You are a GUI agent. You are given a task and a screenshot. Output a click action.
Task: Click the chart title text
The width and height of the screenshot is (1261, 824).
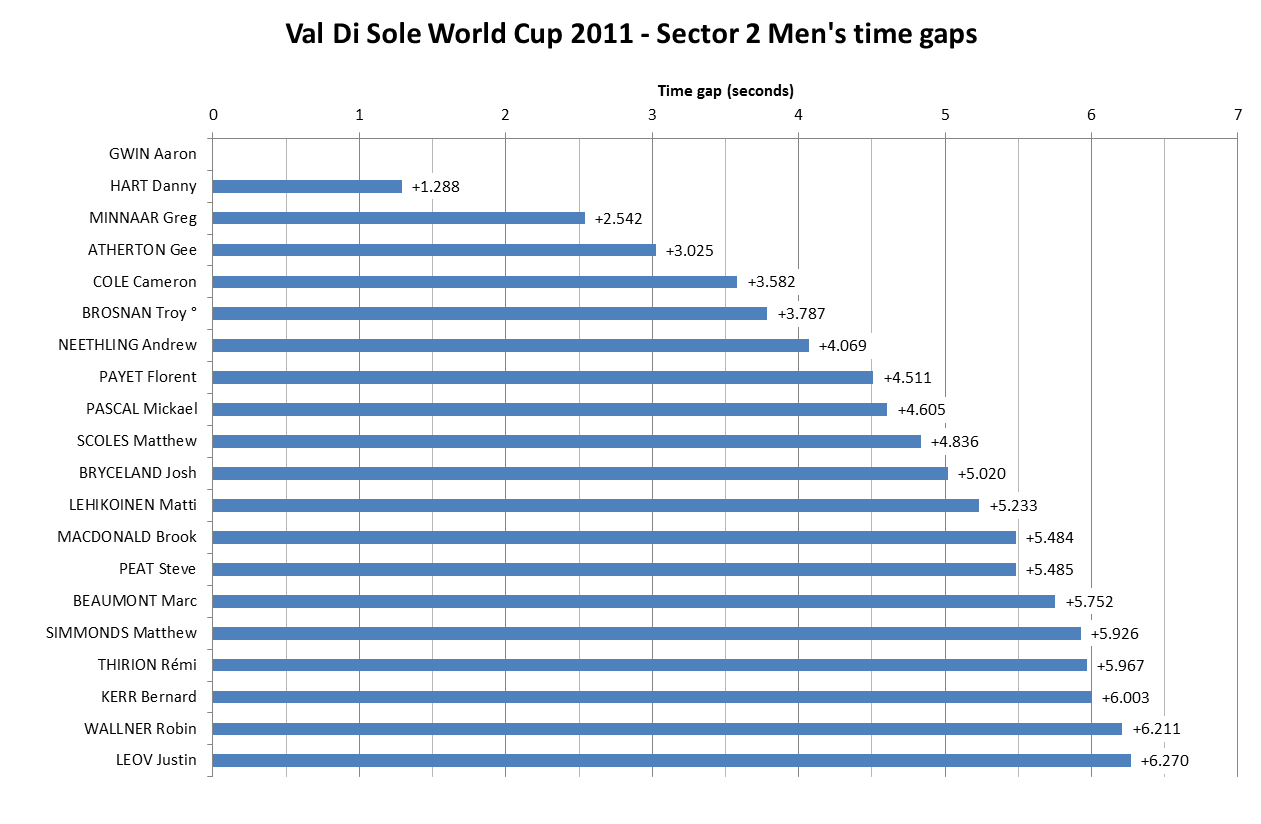pyautogui.click(x=631, y=35)
